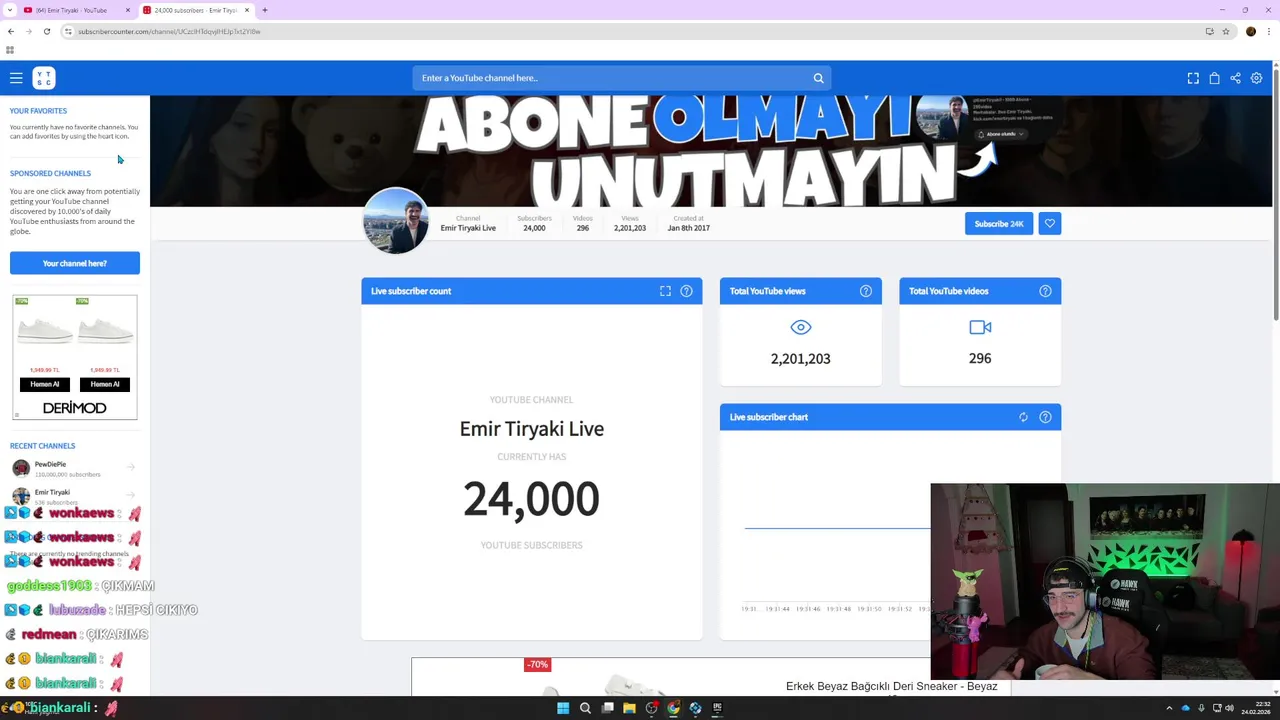Open help for Total YouTube videos card
This screenshot has height=720, width=1280.
tap(1045, 291)
